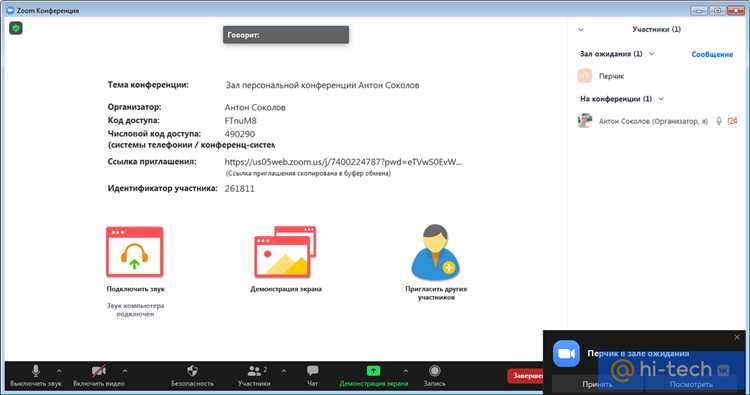Screen dimensions: 750x395
Task: Click crossed camera icon next to Антон Соколов
Action: [x=732, y=121]
